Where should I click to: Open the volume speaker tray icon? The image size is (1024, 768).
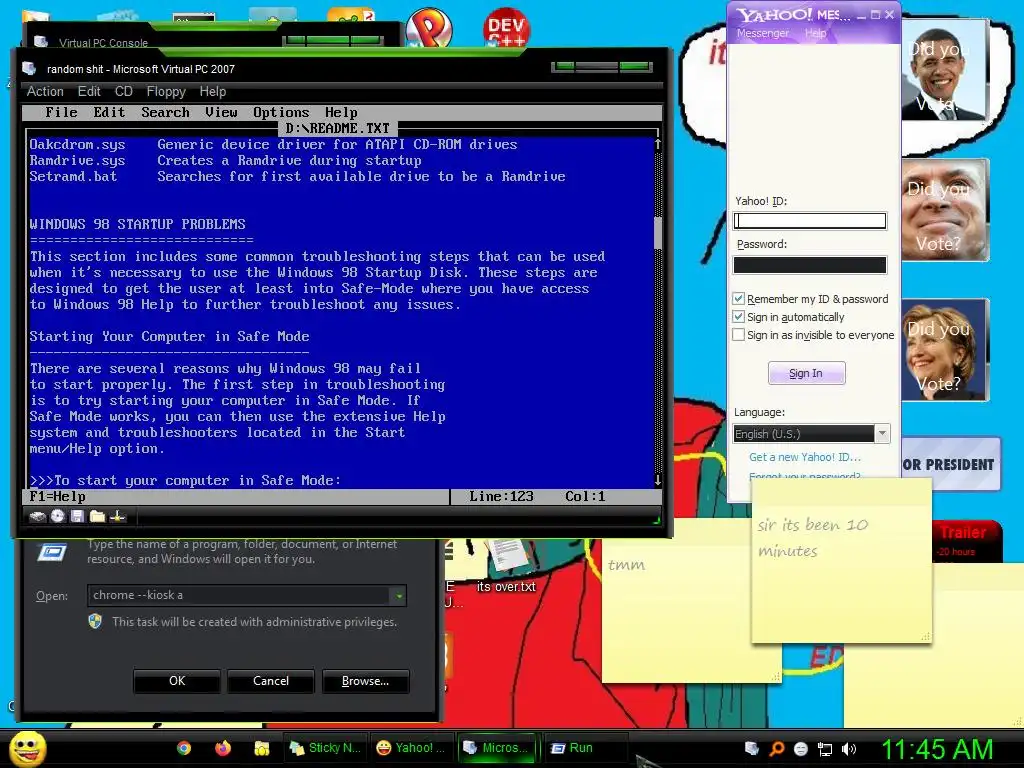pos(849,749)
